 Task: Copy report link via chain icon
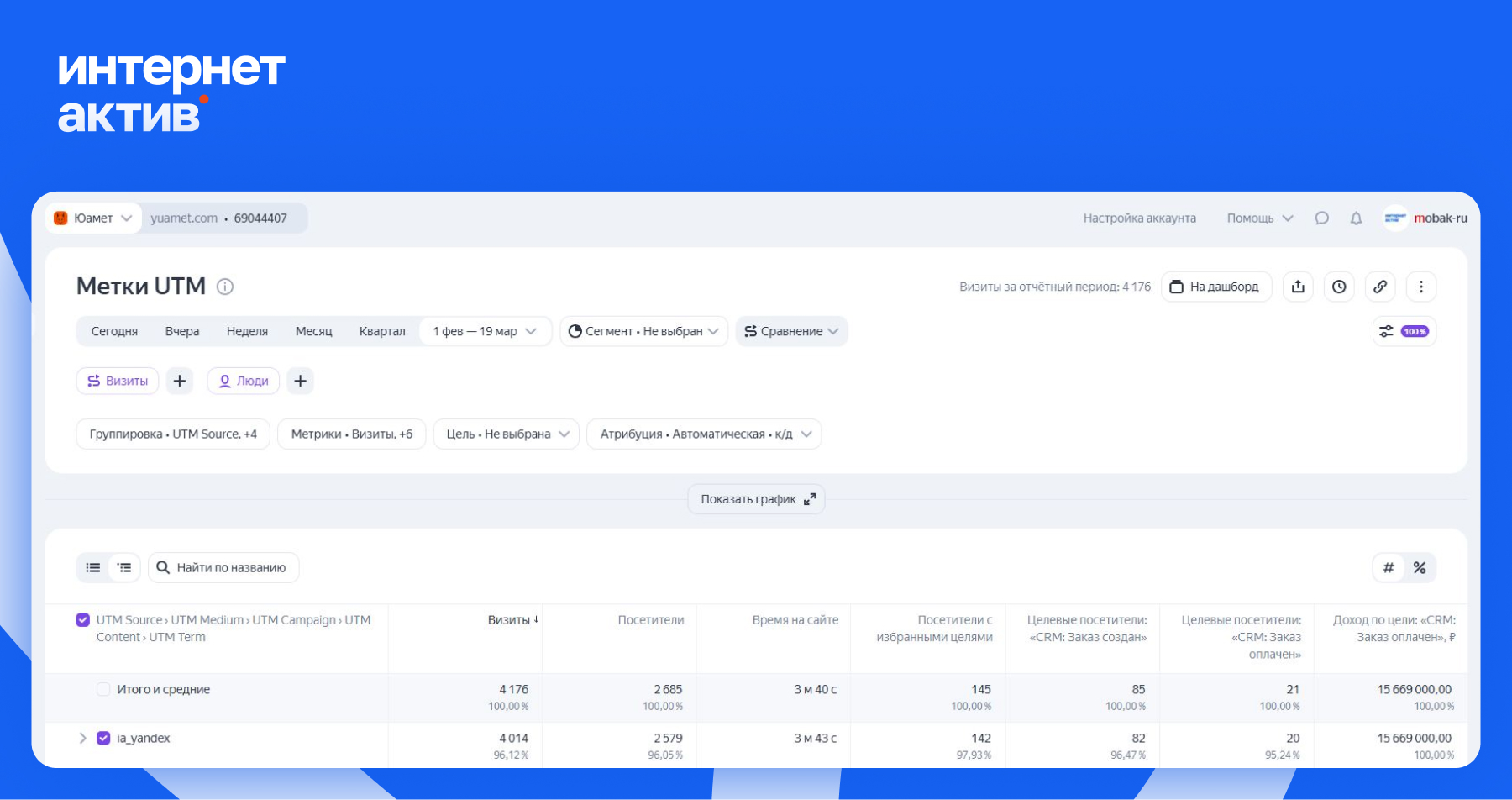click(x=1380, y=287)
